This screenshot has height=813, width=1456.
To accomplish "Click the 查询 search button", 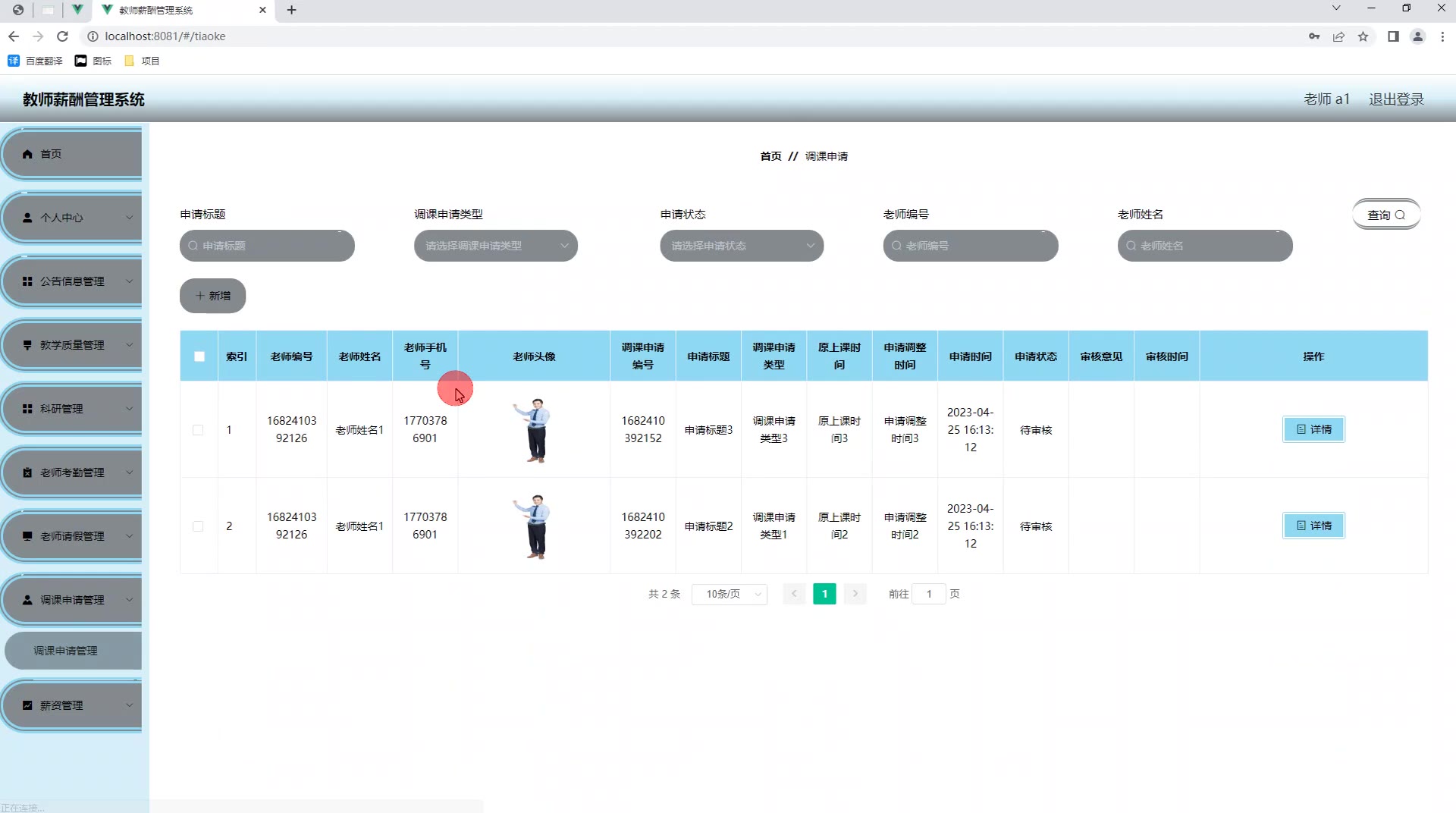I will (1386, 215).
